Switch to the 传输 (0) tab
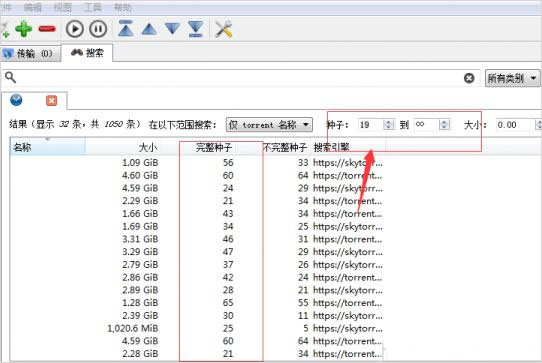The image size is (542, 363). tap(30, 54)
